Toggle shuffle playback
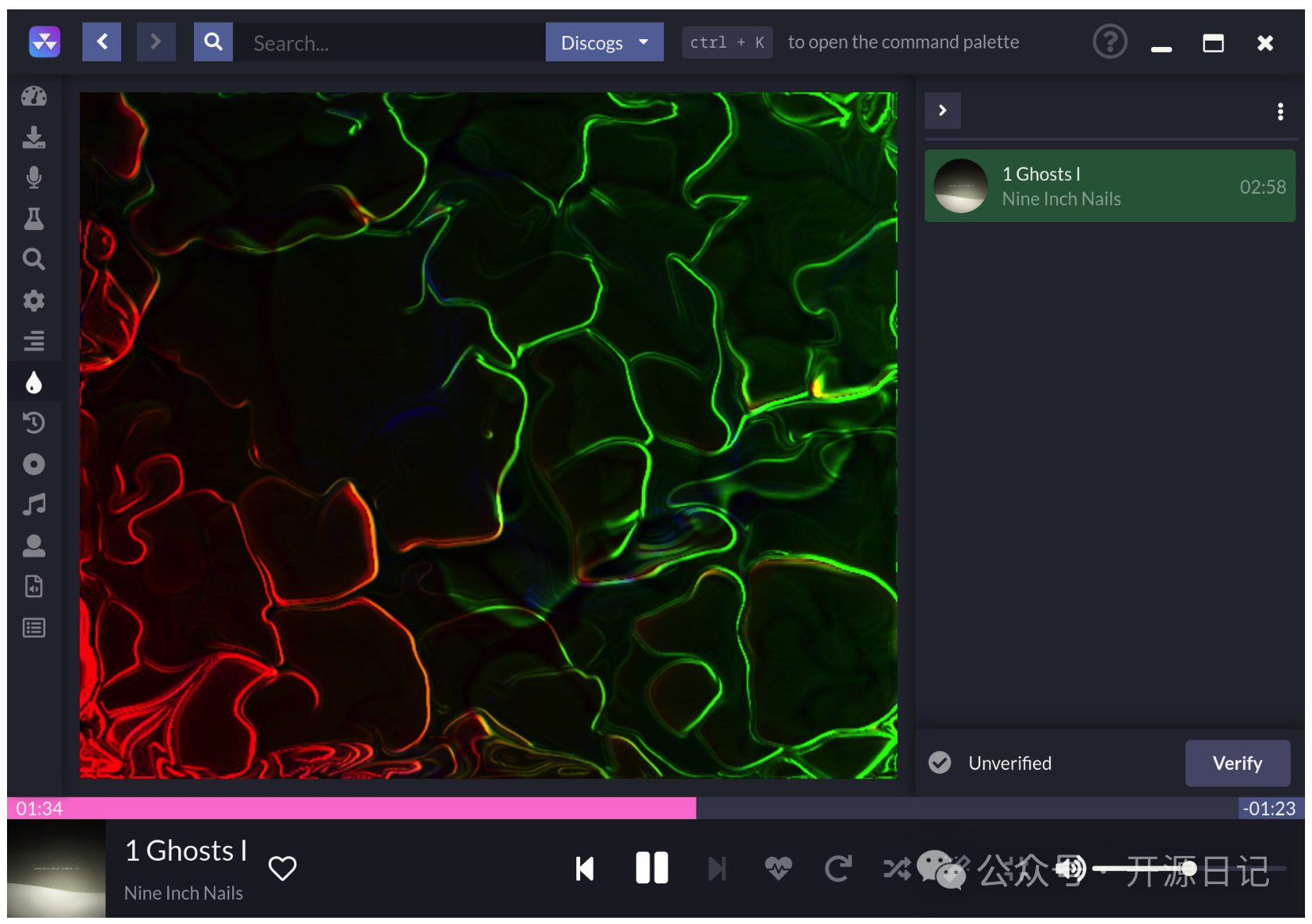This screenshot has width=1312, height=924. pyautogui.click(x=896, y=868)
